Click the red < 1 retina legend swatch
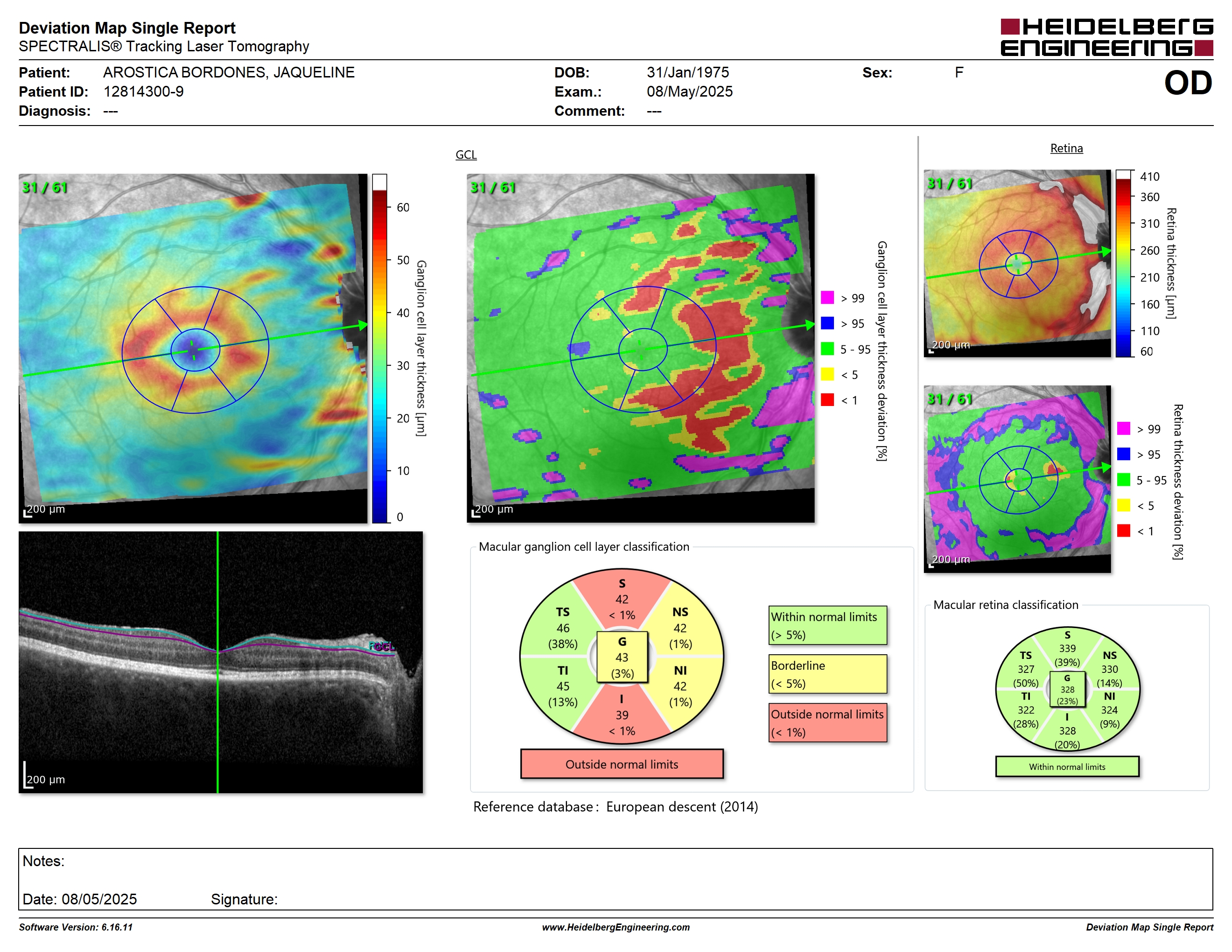1232x952 pixels. point(1123,530)
